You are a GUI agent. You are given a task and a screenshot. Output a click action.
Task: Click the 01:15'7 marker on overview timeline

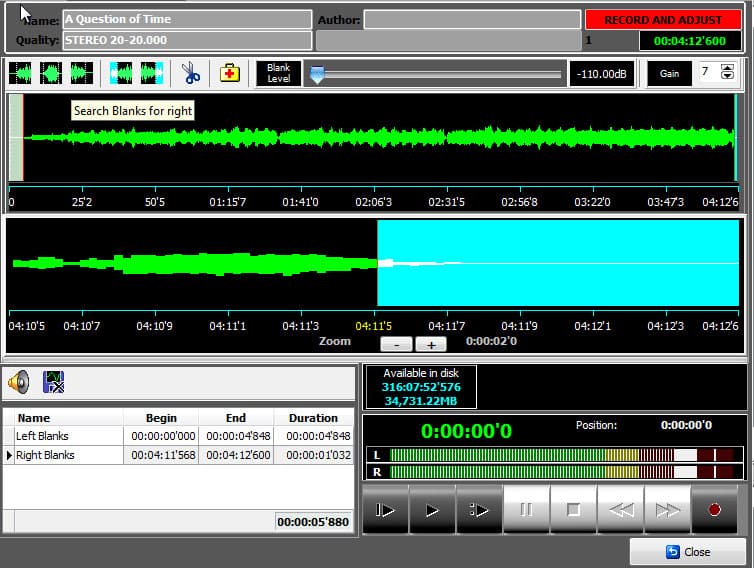[227, 202]
